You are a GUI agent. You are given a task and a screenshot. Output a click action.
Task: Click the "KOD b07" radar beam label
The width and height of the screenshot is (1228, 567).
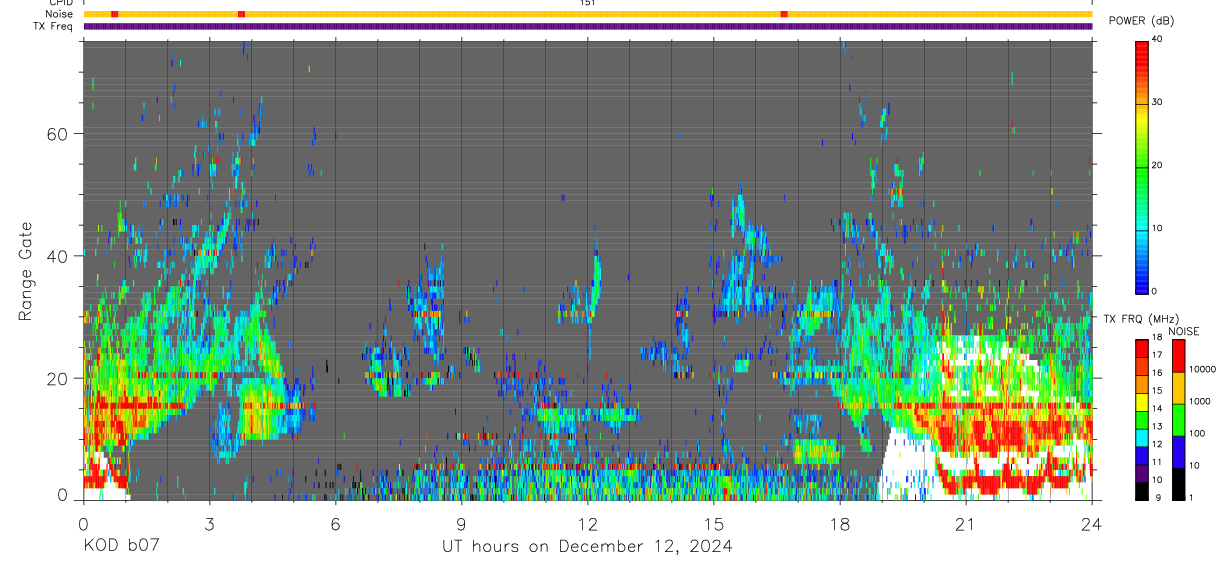(121, 547)
